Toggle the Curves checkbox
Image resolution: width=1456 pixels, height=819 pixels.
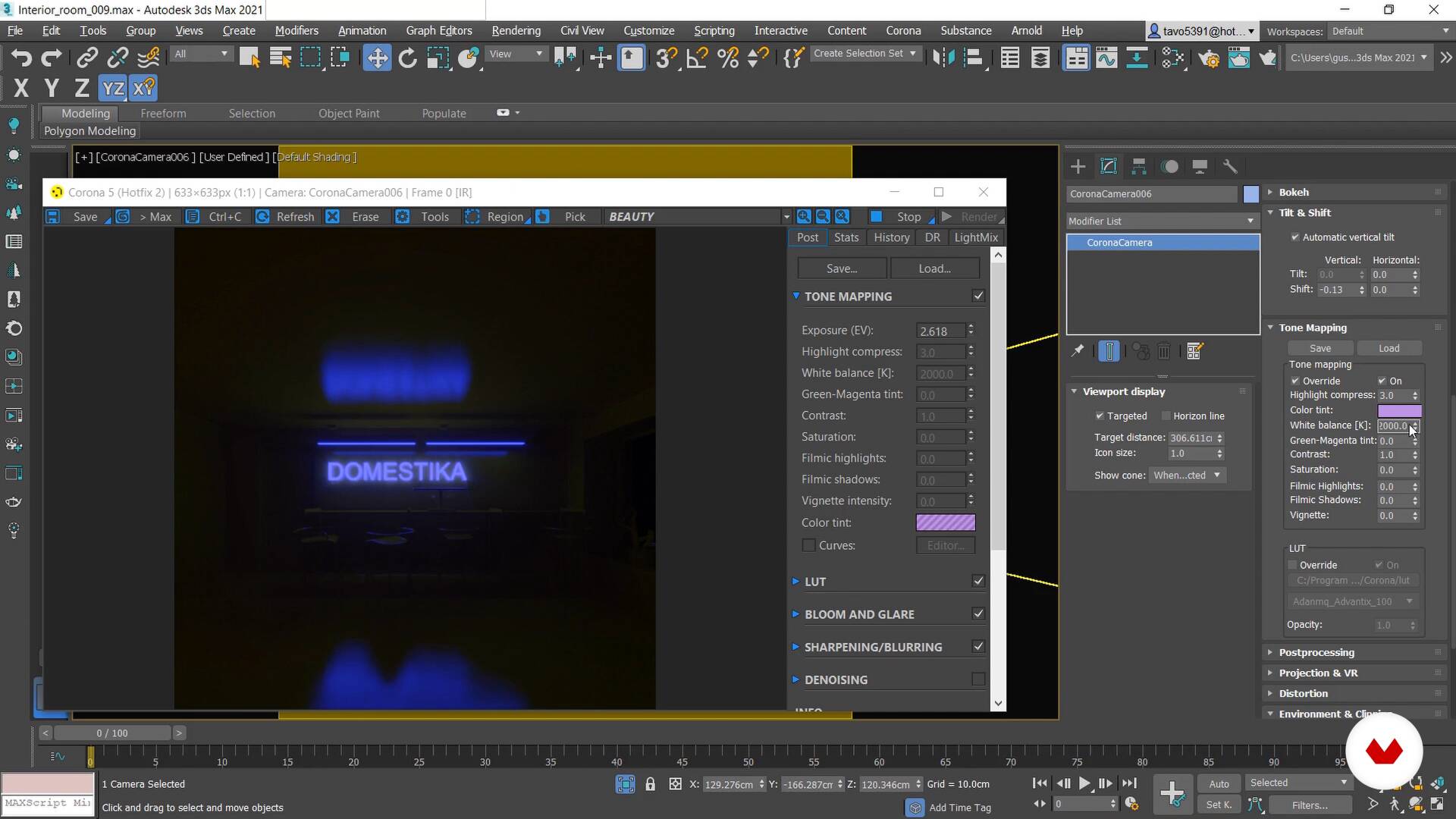809,545
